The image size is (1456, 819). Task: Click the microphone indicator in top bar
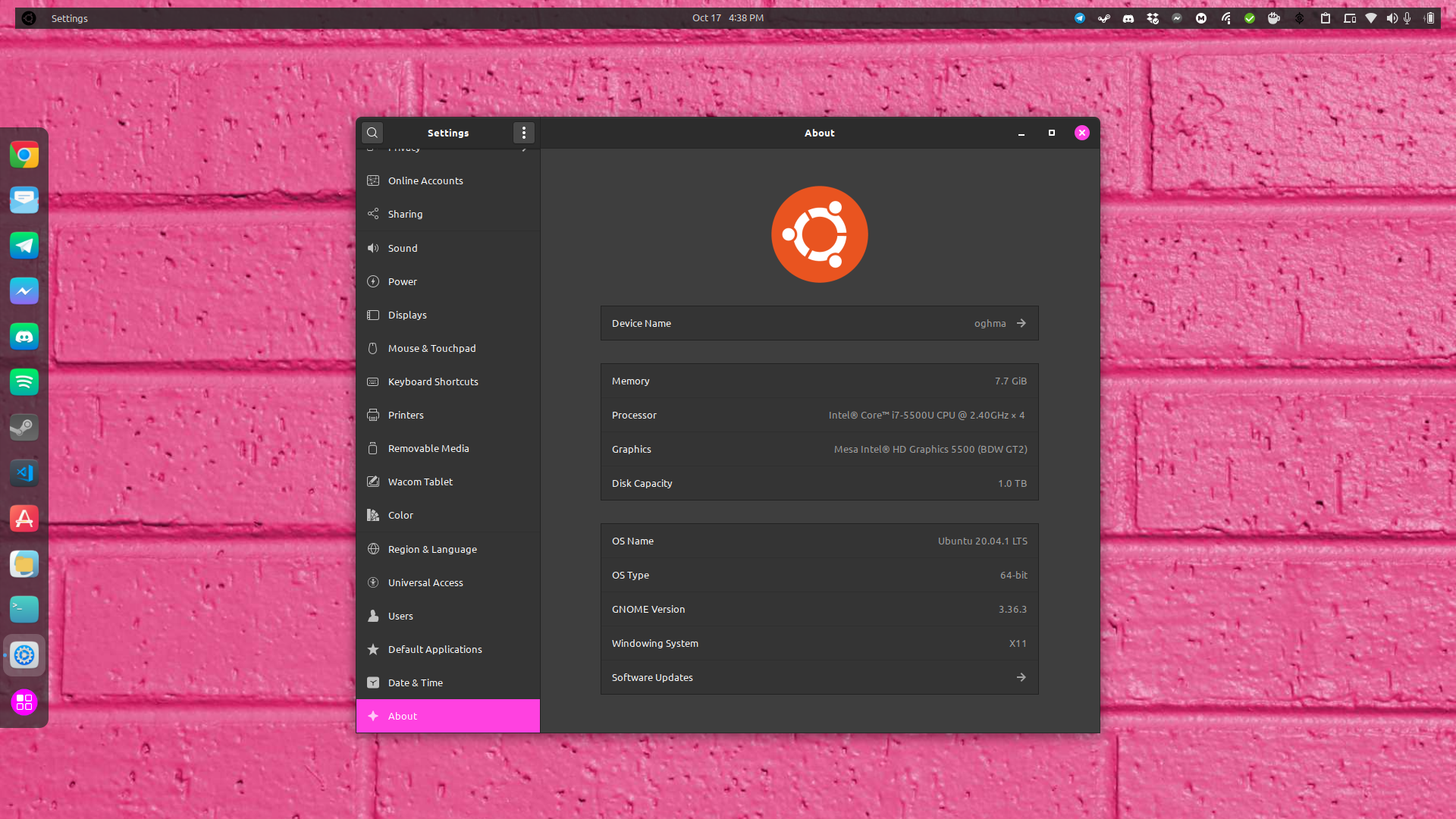(1407, 18)
